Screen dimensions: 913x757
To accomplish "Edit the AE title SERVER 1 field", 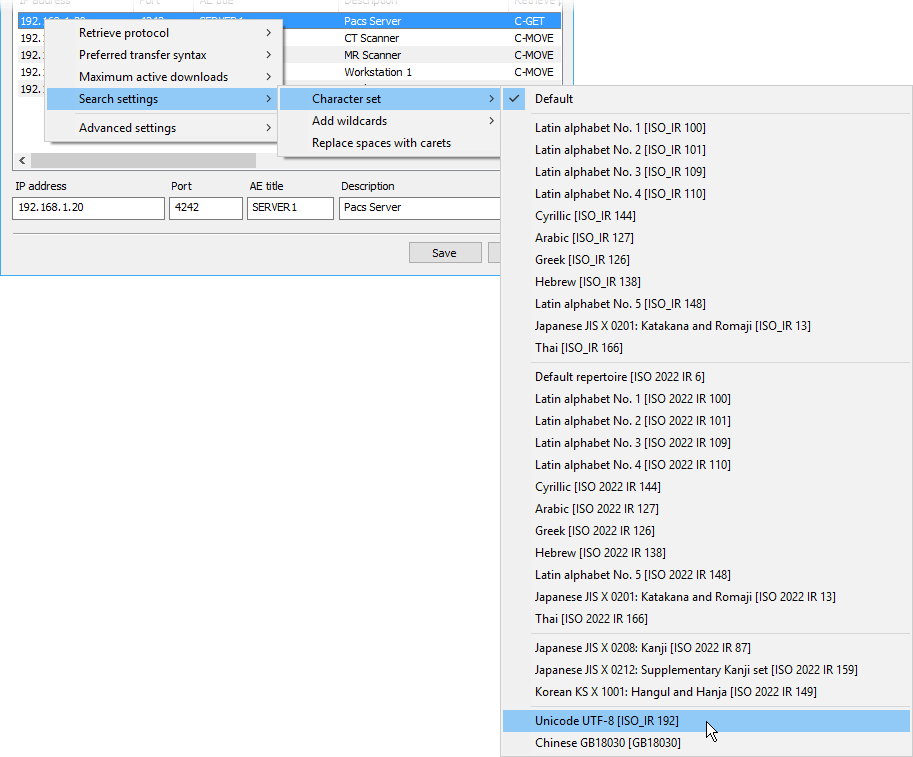I will pyautogui.click(x=290, y=208).
